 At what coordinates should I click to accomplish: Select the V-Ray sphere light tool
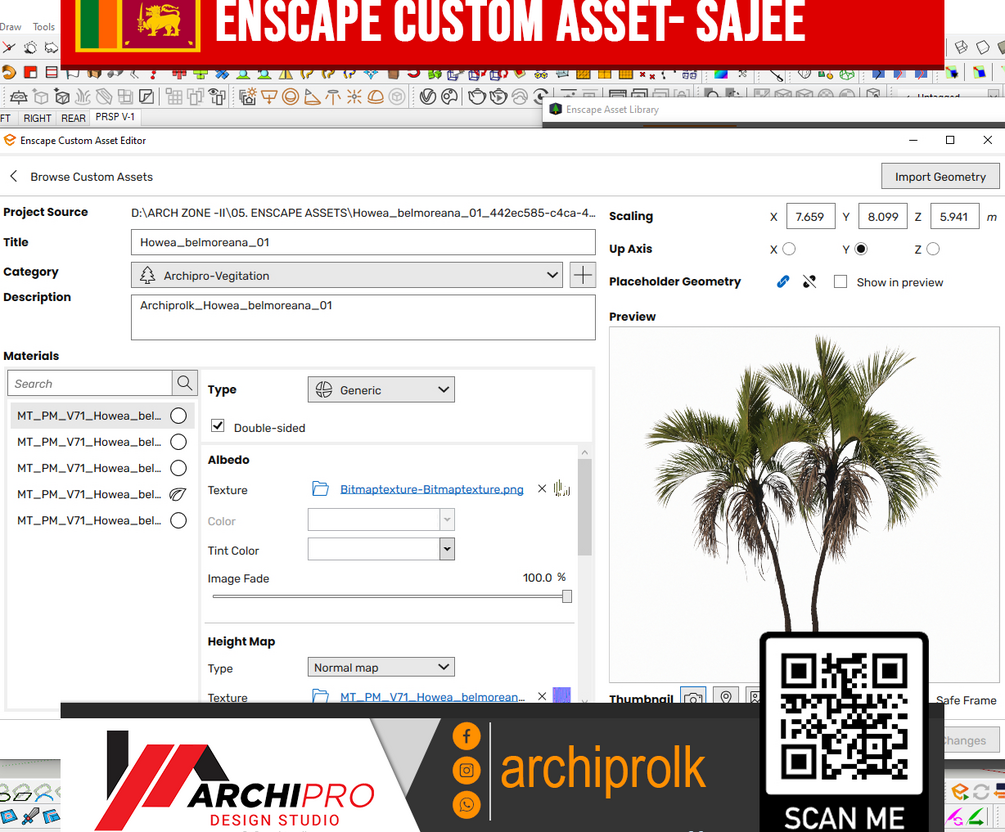click(x=290, y=97)
